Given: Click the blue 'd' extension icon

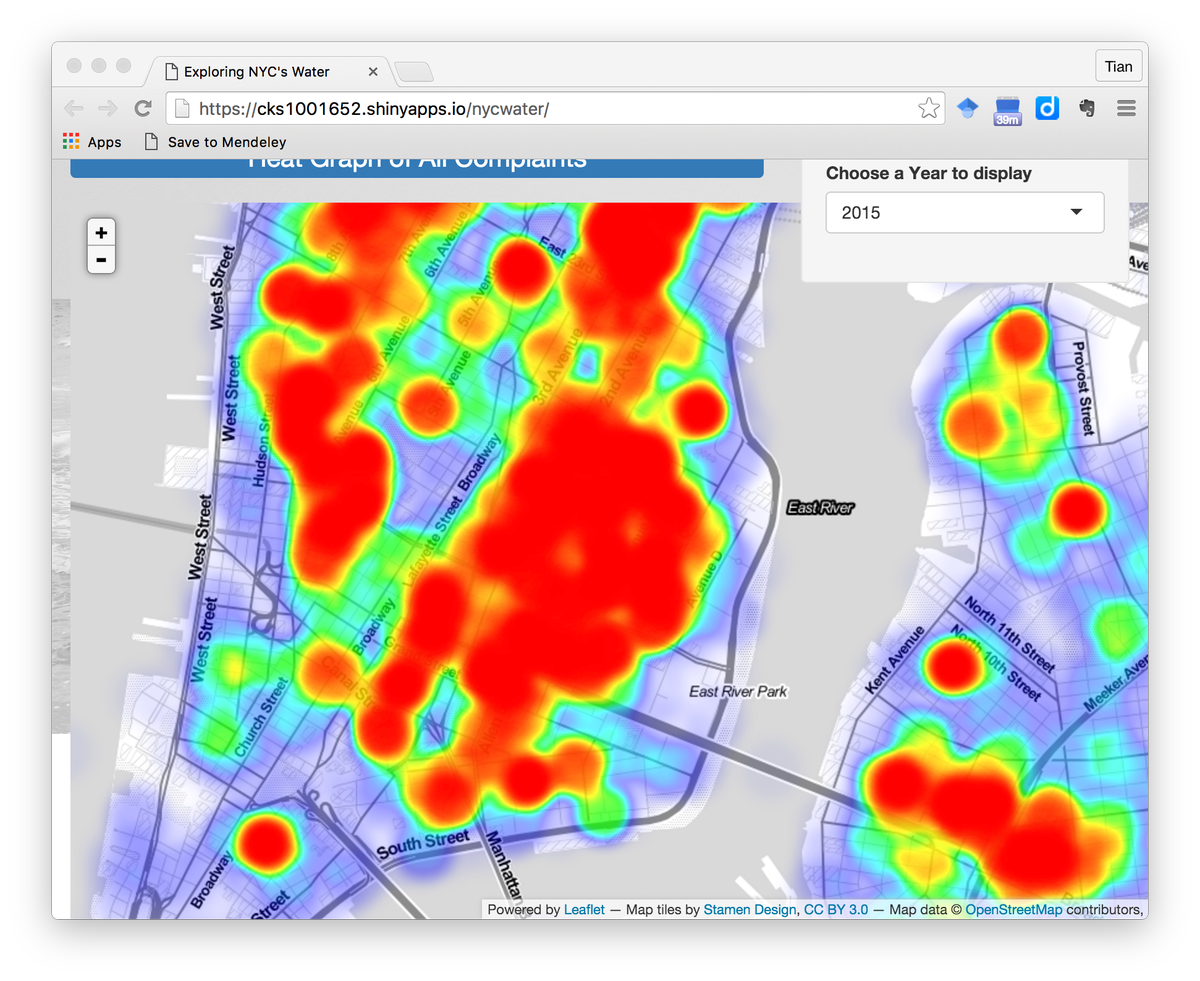Looking at the screenshot, I should 1047,108.
